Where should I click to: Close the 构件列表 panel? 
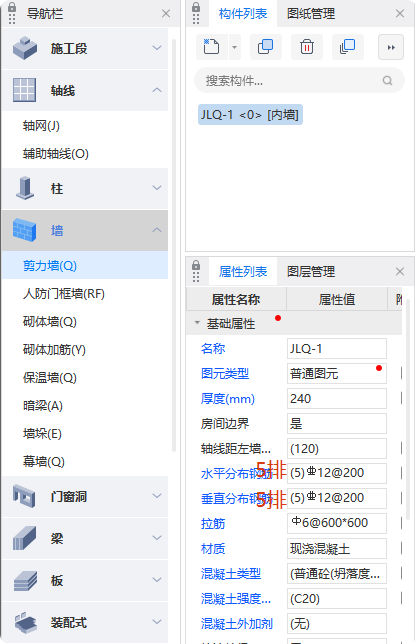tap(400, 14)
